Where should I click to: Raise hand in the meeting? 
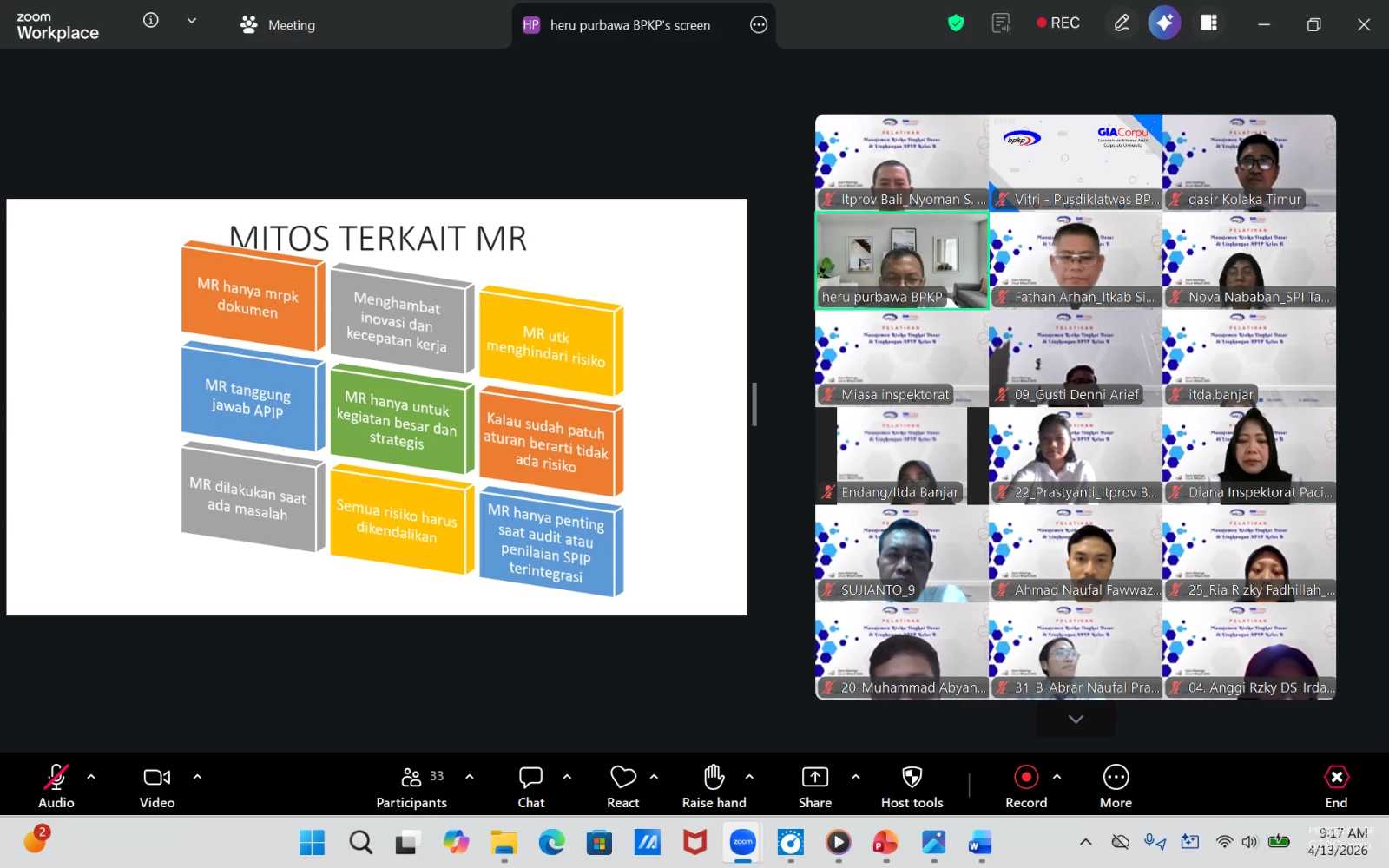point(714,786)
